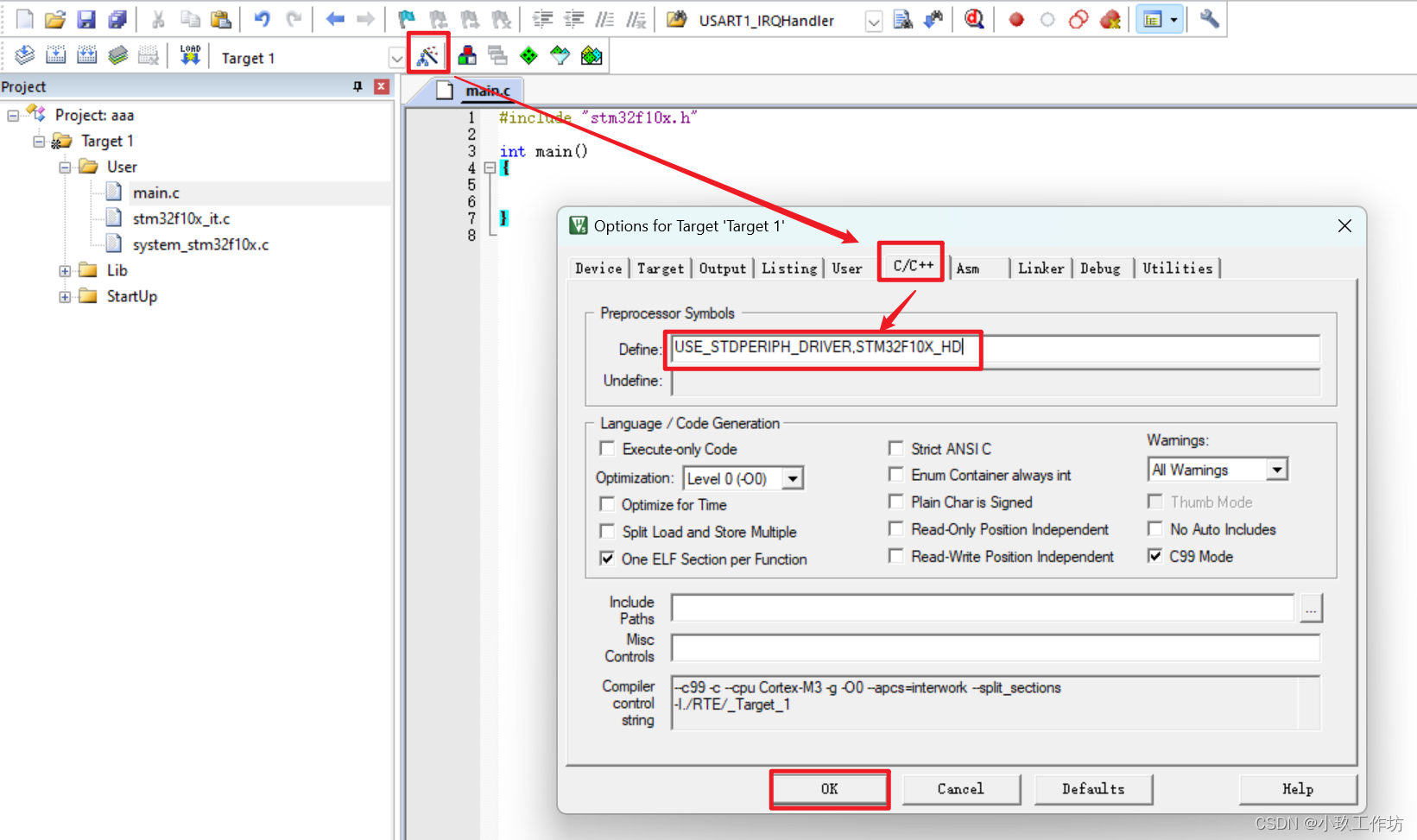Insert breakpoint red dot icon

pyautogui.click(x=1016, y=19)
